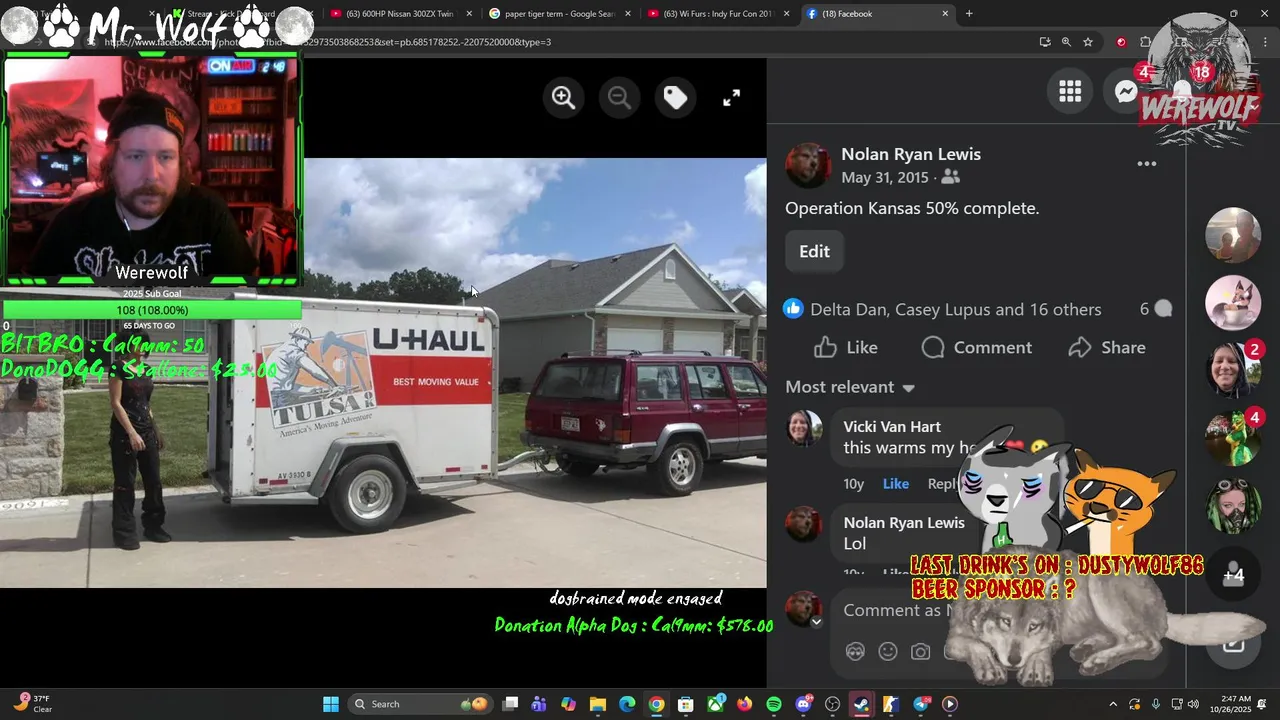Open Discord from the taskbar
This screenshot has height=720, width=1280.
coord(804,704)
